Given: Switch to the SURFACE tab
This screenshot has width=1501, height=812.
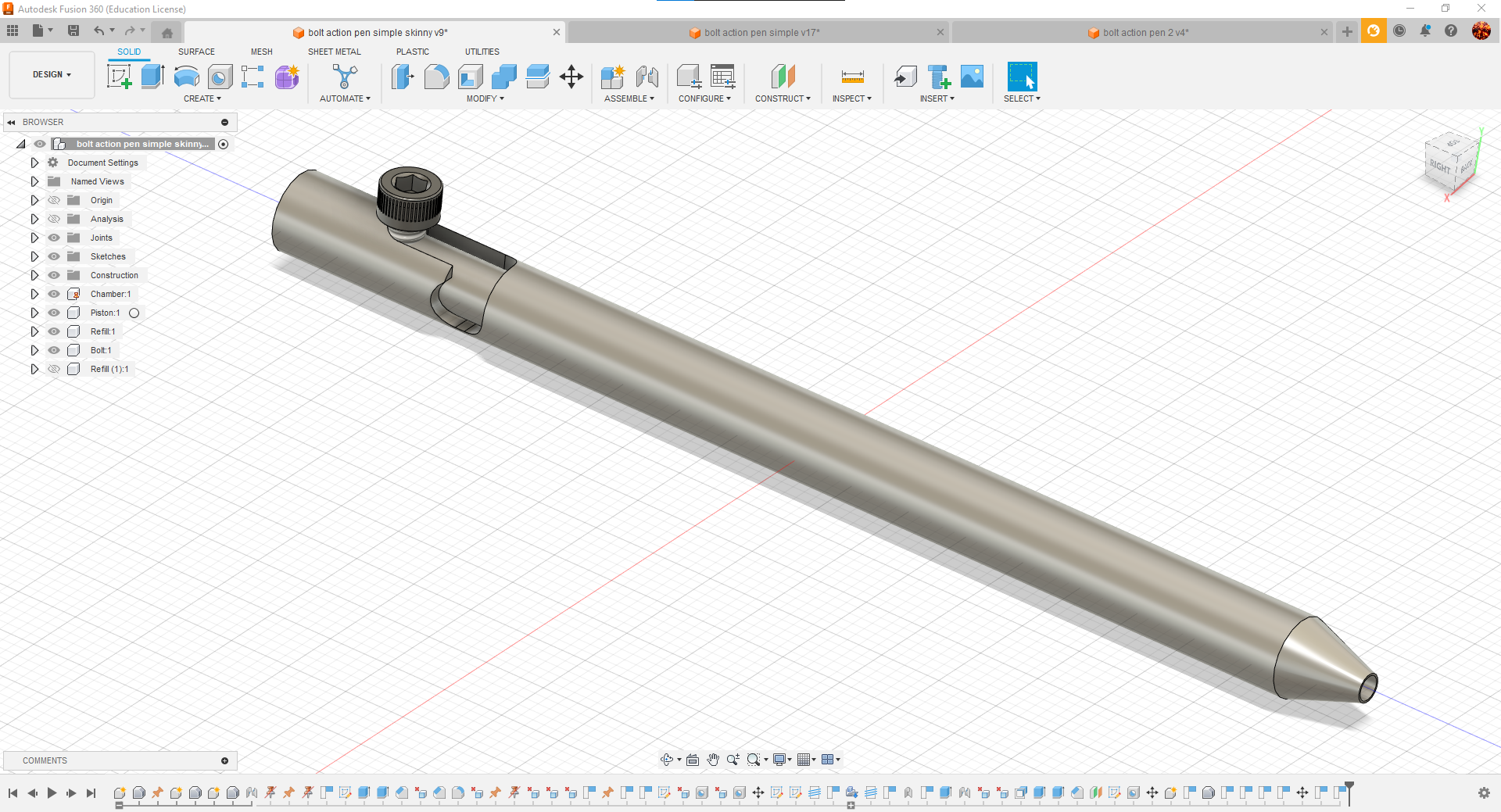Looking at the screenshot, I should click(x=196, y=52).
